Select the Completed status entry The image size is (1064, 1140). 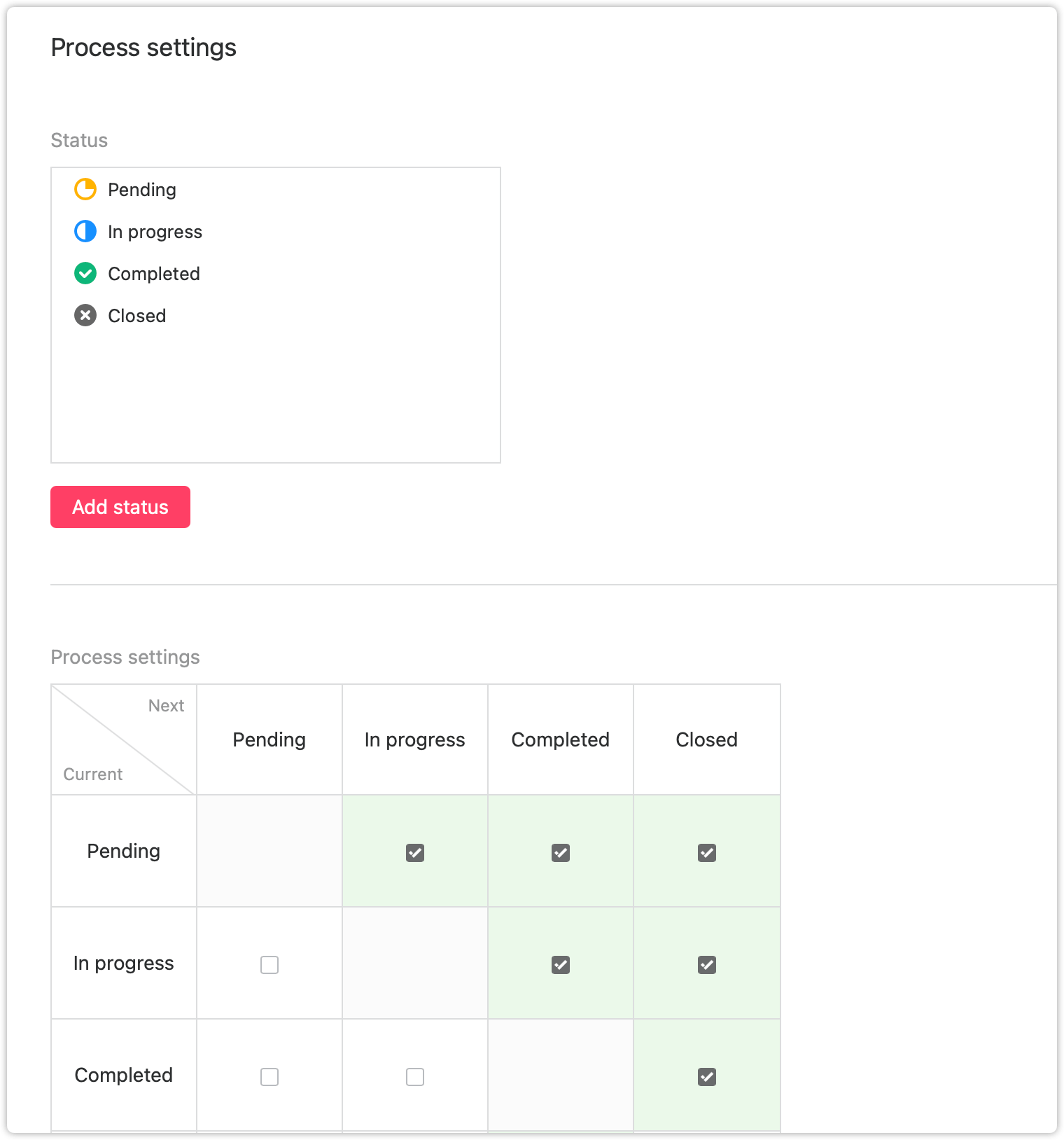point(276,274)
